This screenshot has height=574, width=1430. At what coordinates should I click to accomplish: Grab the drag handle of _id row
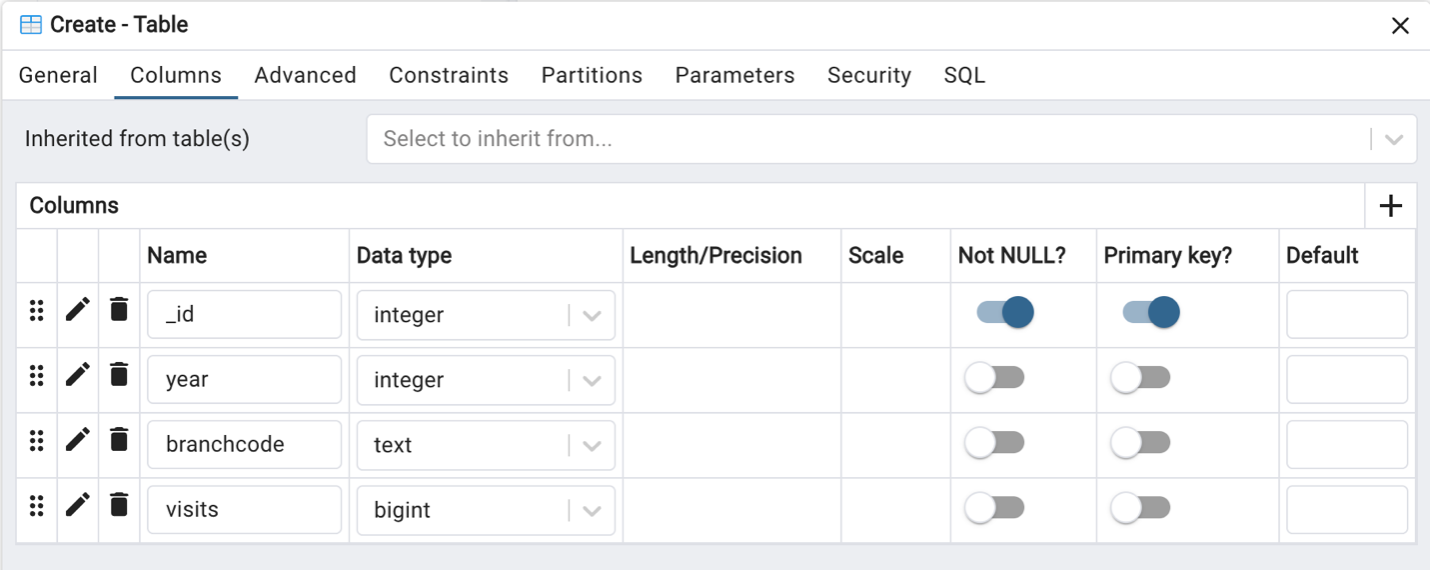point(37,311)
